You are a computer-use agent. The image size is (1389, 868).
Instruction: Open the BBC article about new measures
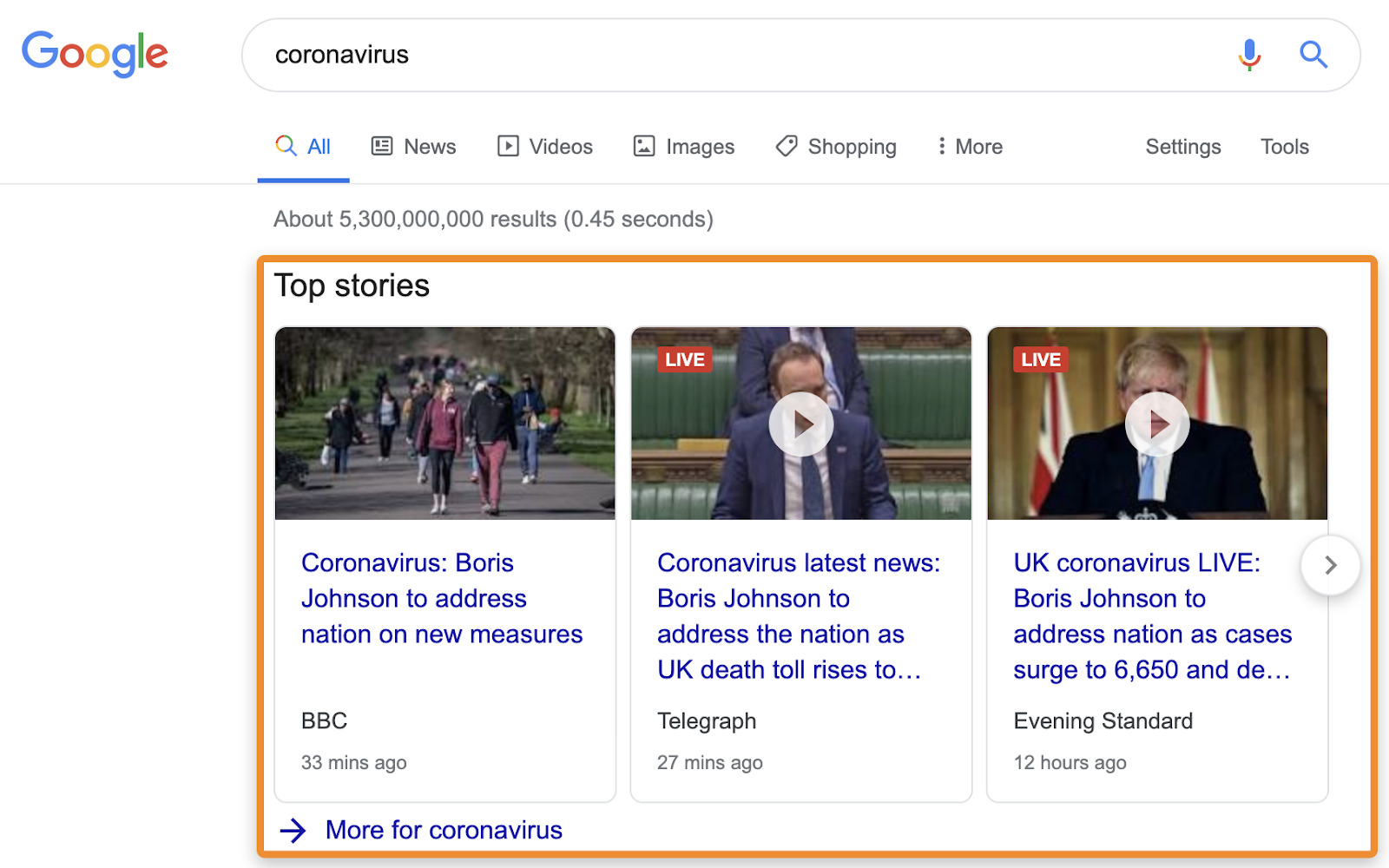pos(441,598)
